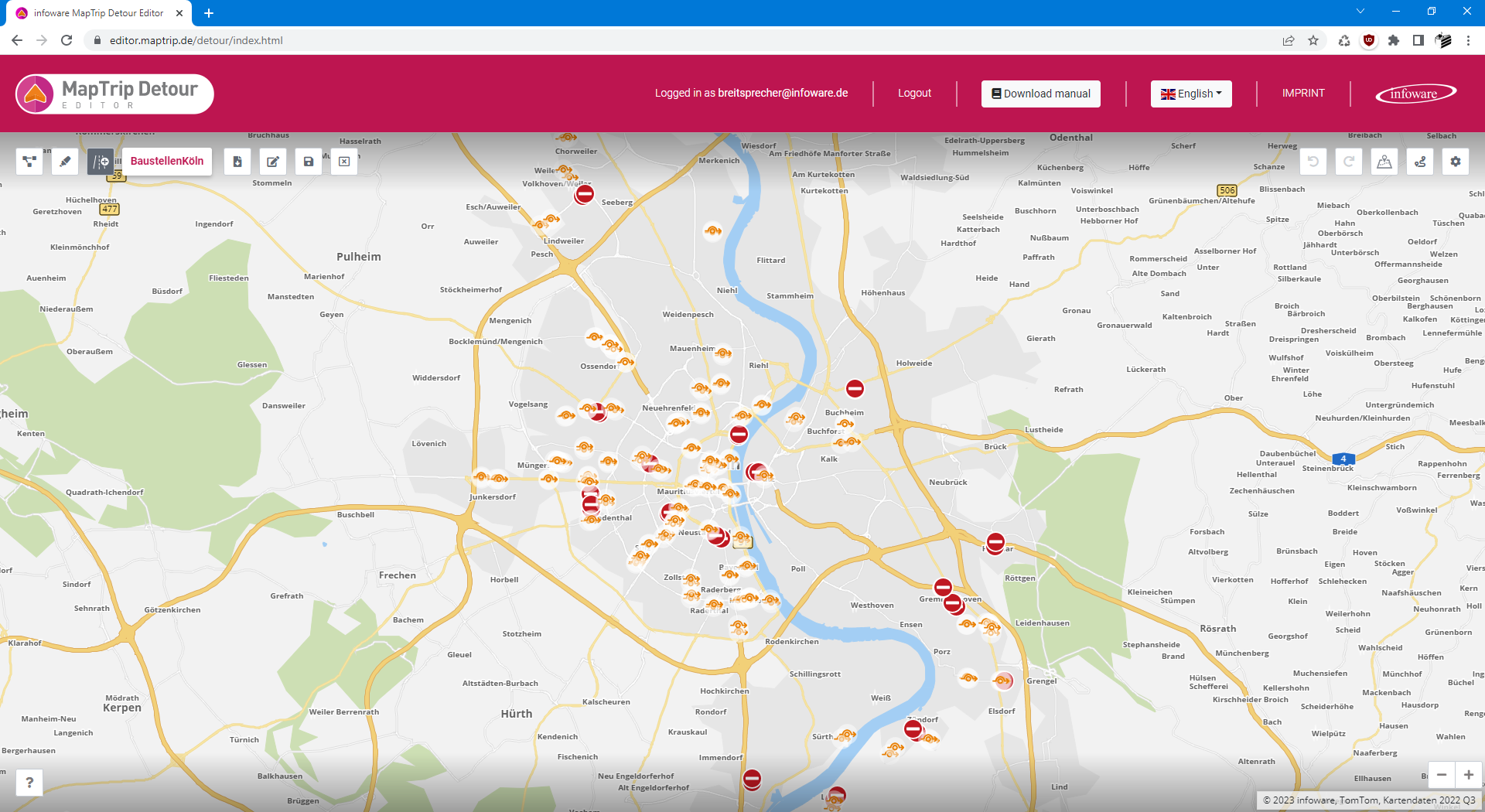Open the English language dropdown
The height and width of the screenshot is (812, 1485).
(x=1191, y=94)
